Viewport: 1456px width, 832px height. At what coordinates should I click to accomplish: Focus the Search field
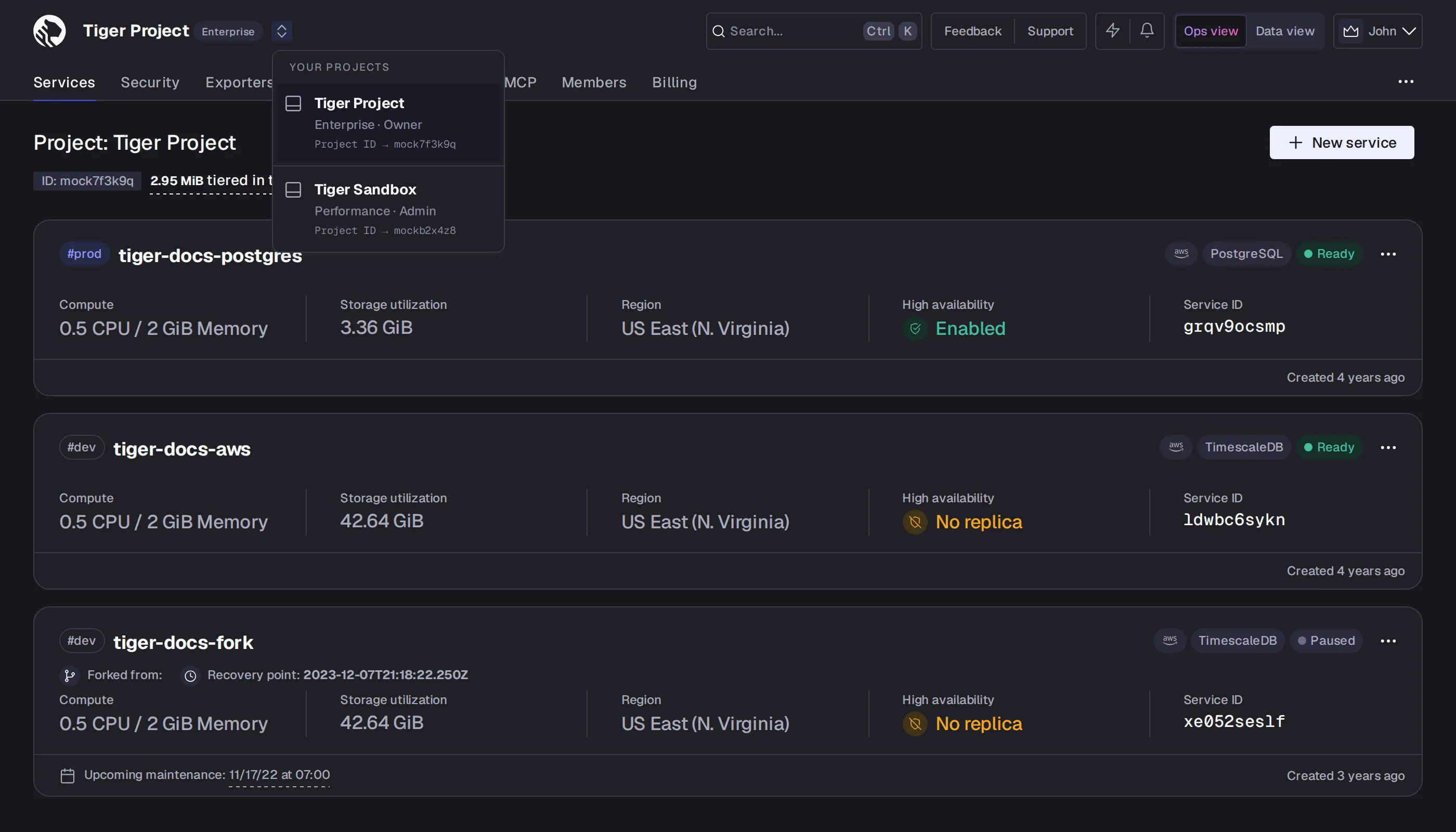click(x=814, y=31)
